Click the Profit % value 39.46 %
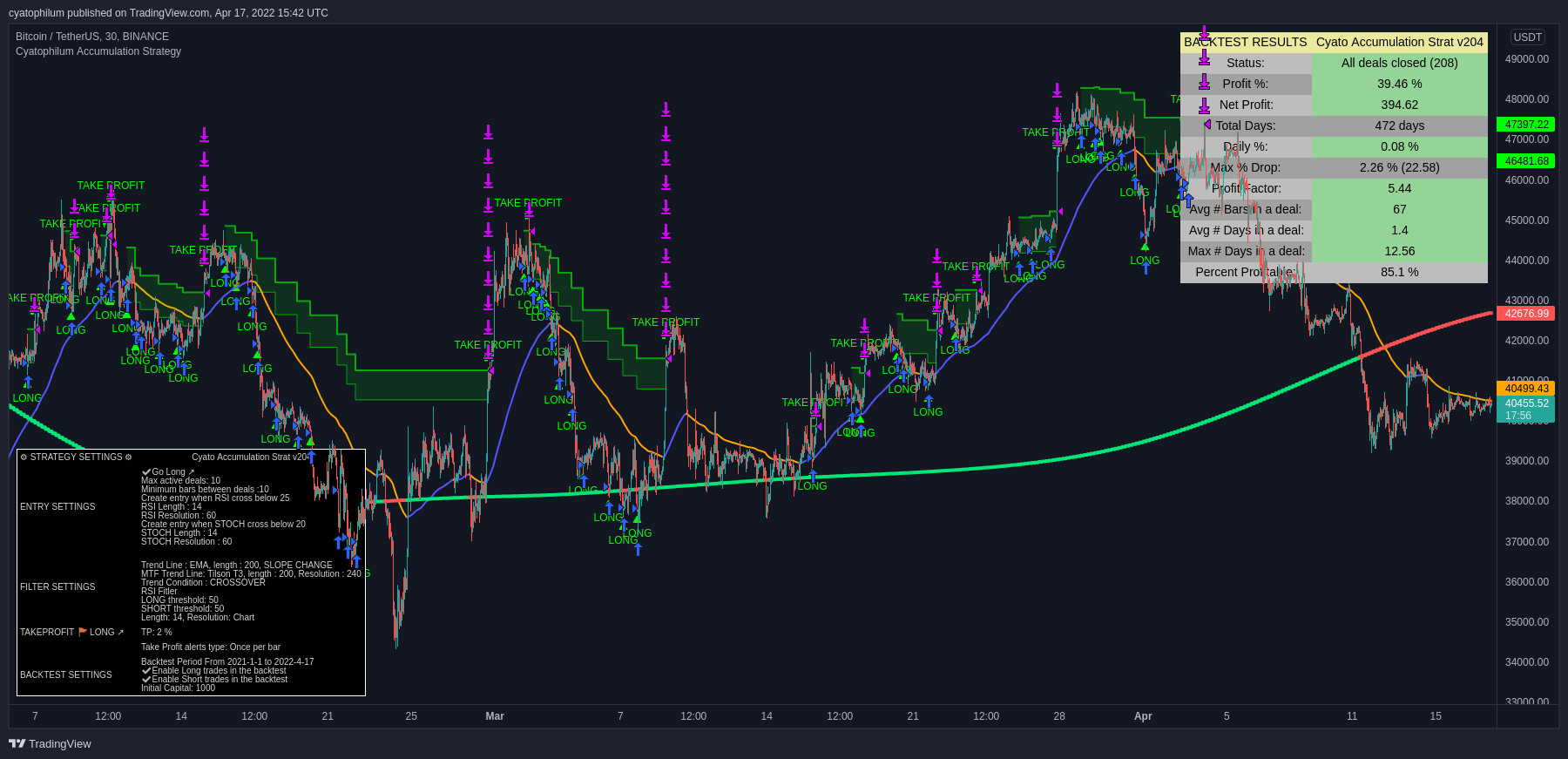This screenshot has width=1568, height=759. pyautogui.click(x=1399, y=84)
